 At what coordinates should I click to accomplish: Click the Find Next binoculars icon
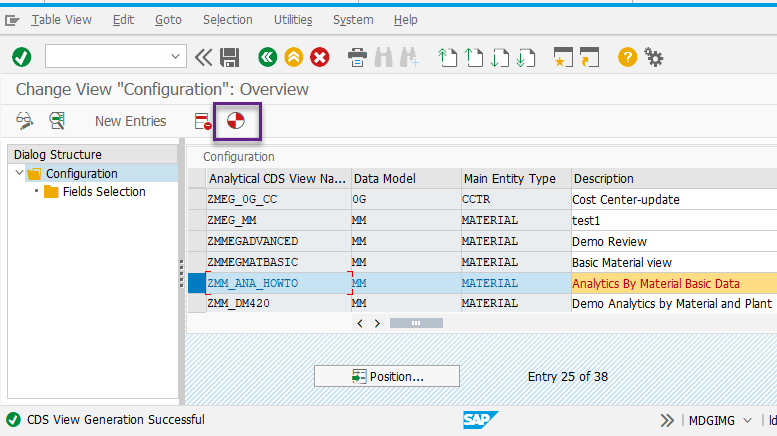coord(409,57)
